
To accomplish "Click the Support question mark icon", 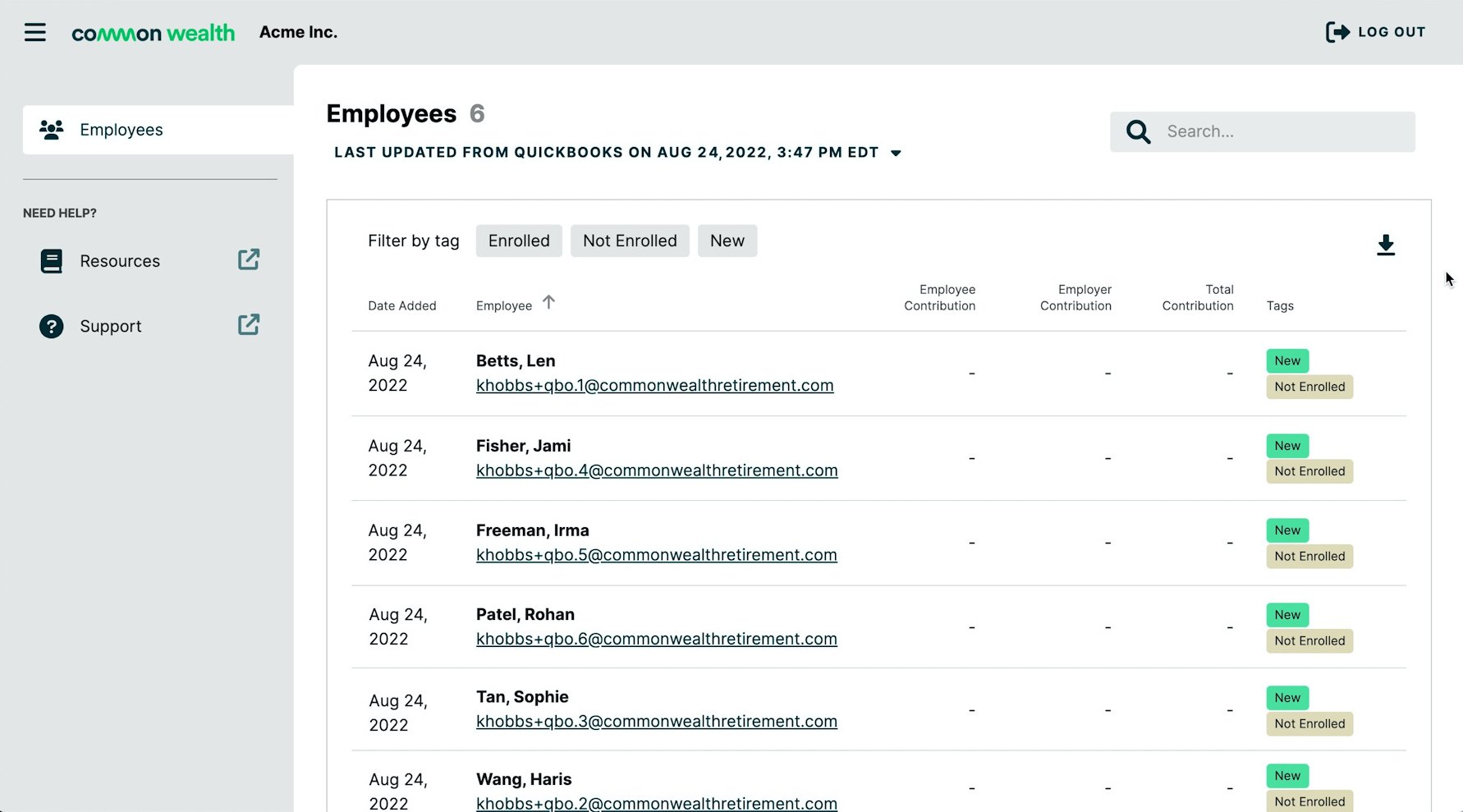I will pos(51,326).
